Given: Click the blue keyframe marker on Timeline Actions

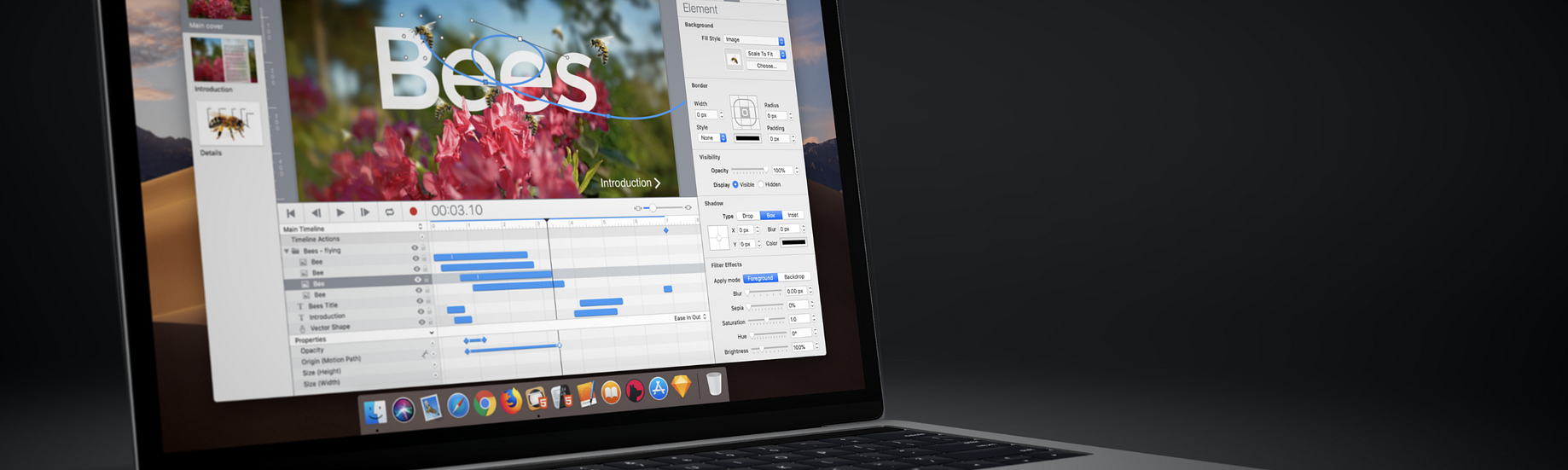Looking at the screenshot, I should (x=666, y=229).
